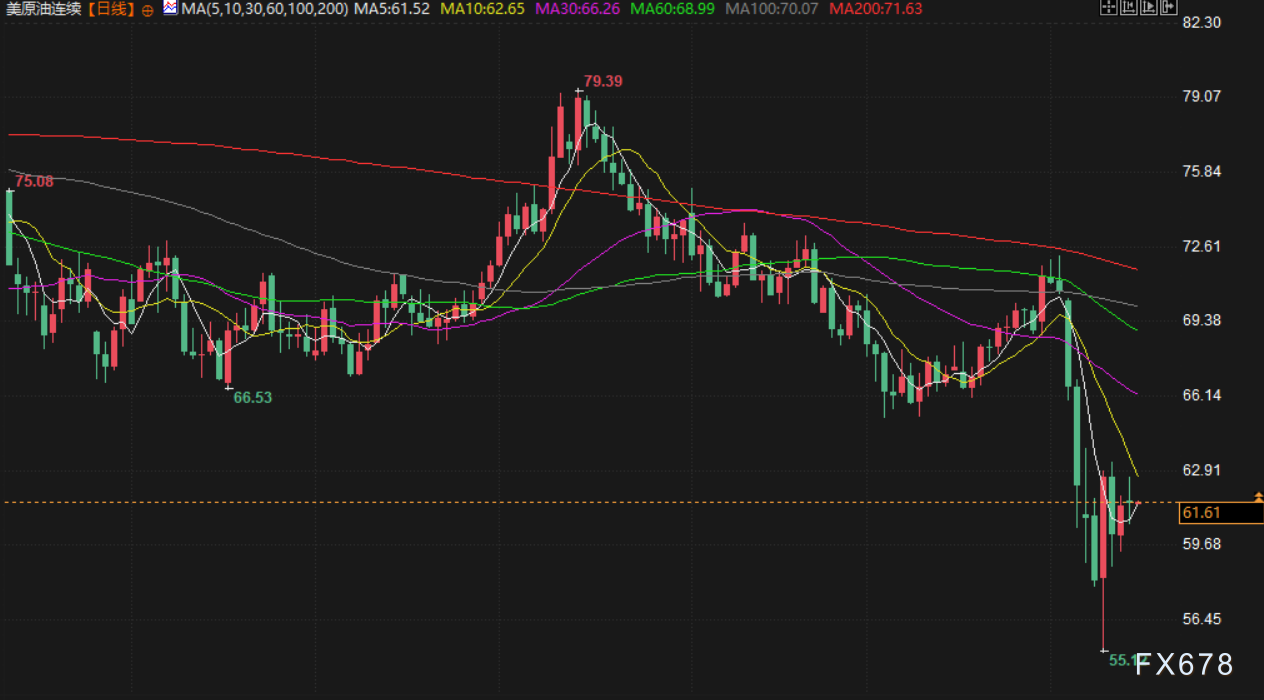
Task: Click the export/pop-out chart icon
Action: [1169, 8]
